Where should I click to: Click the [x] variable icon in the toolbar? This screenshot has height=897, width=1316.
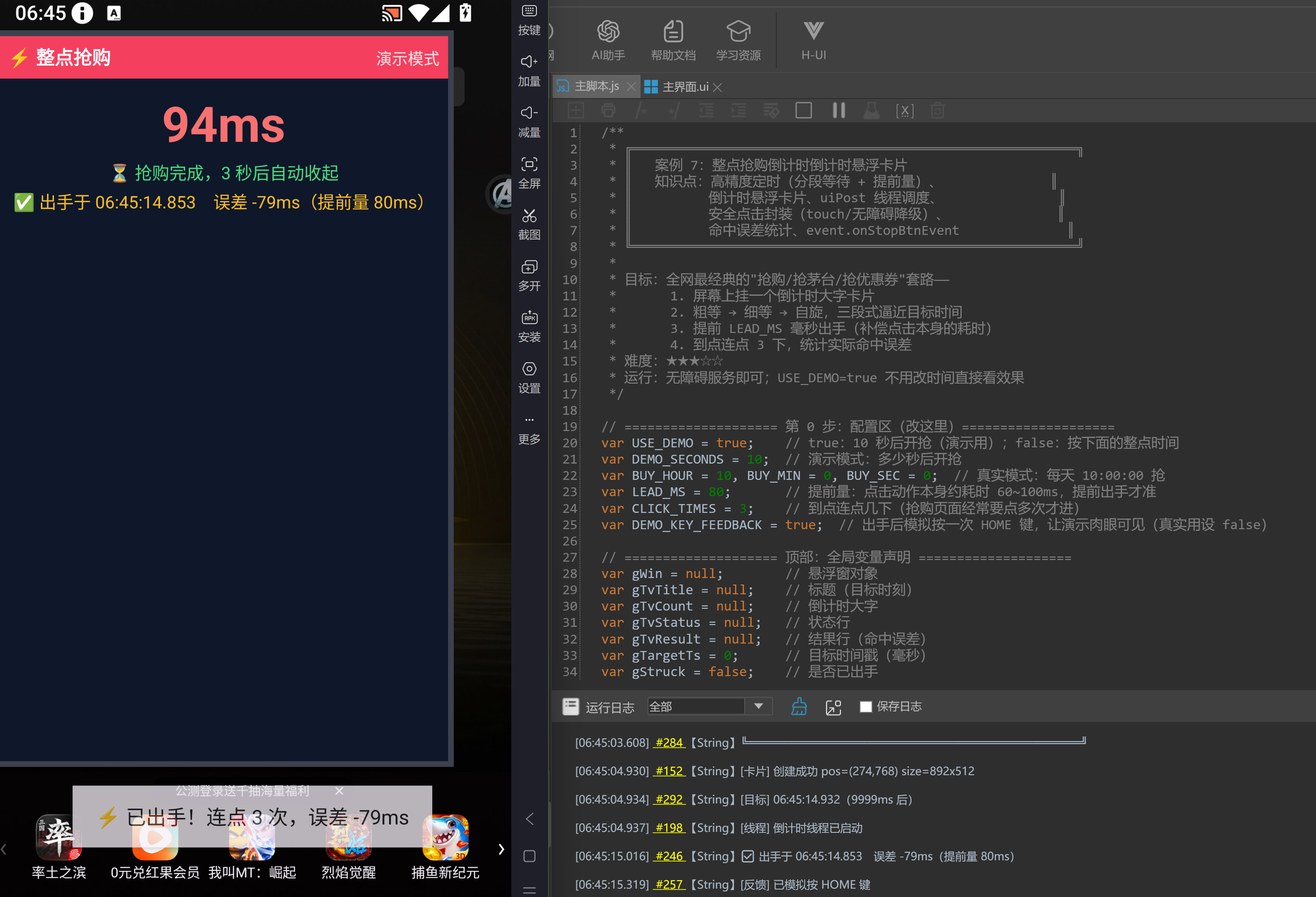pos(904,110)
